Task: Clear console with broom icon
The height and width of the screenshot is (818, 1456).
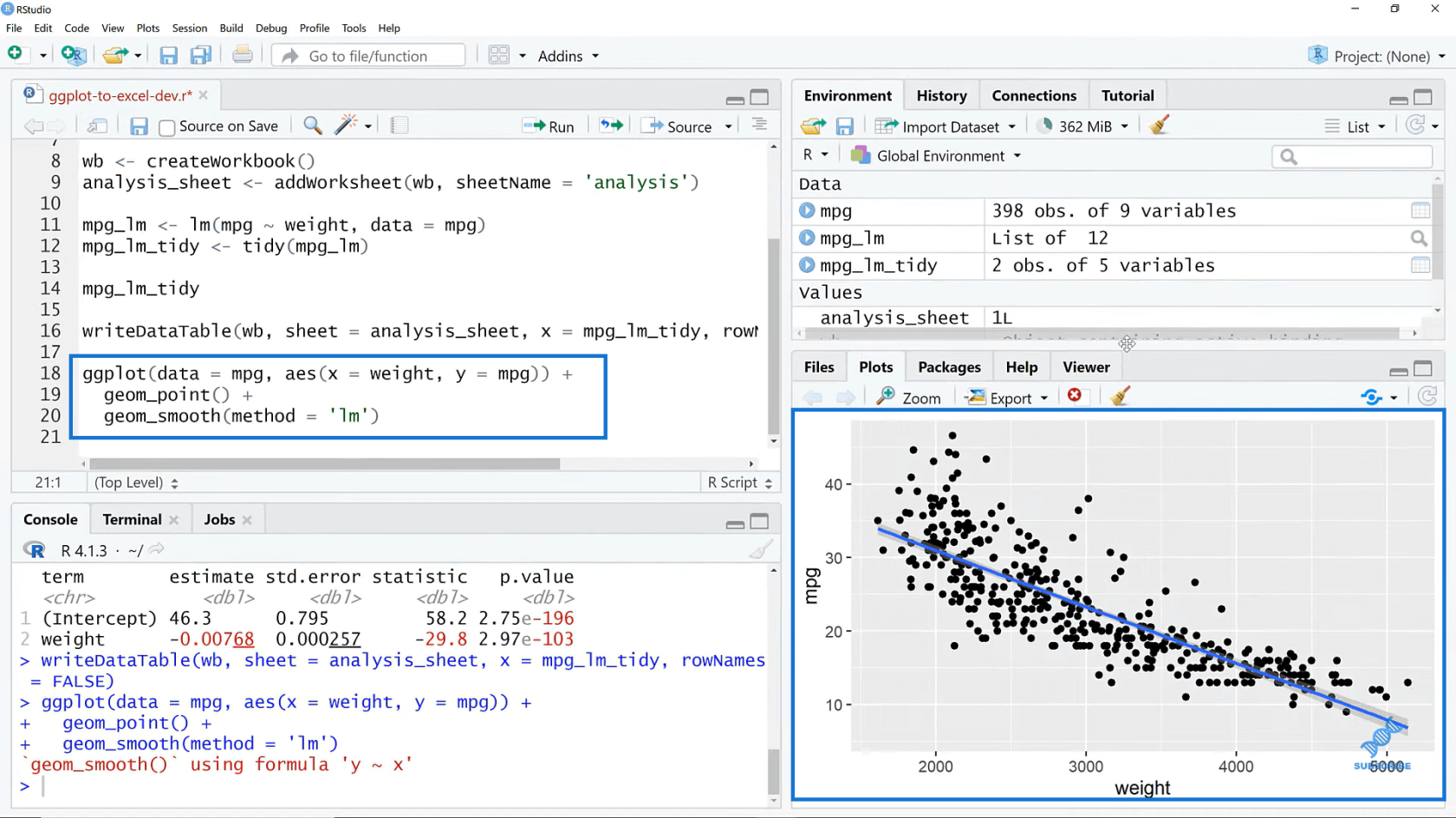Action: tap(761, 549)
